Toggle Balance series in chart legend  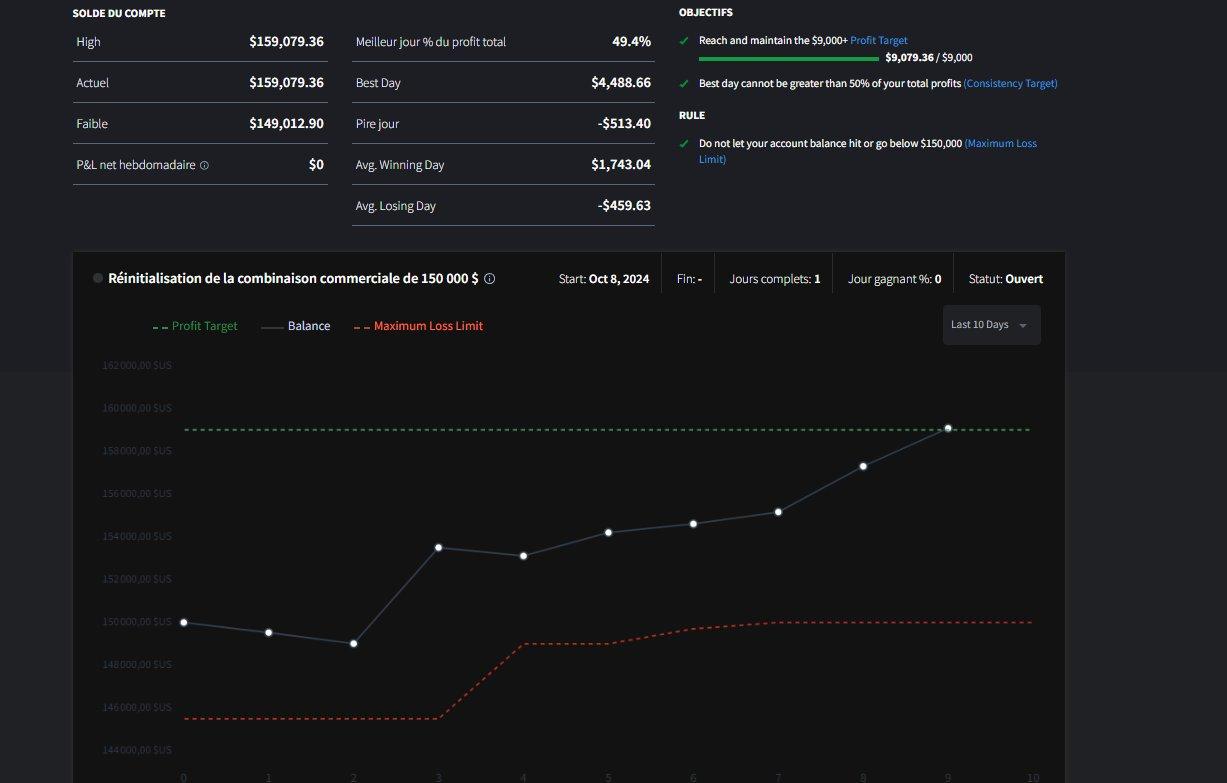pyautogui.click(x=296, y=326)
